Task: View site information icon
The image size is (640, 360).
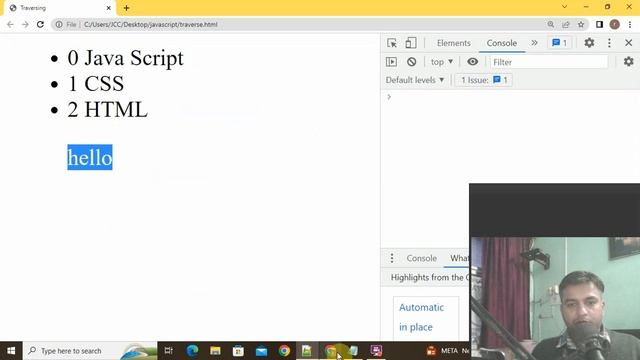Action: pyautogui.click(x=59, y=24)
